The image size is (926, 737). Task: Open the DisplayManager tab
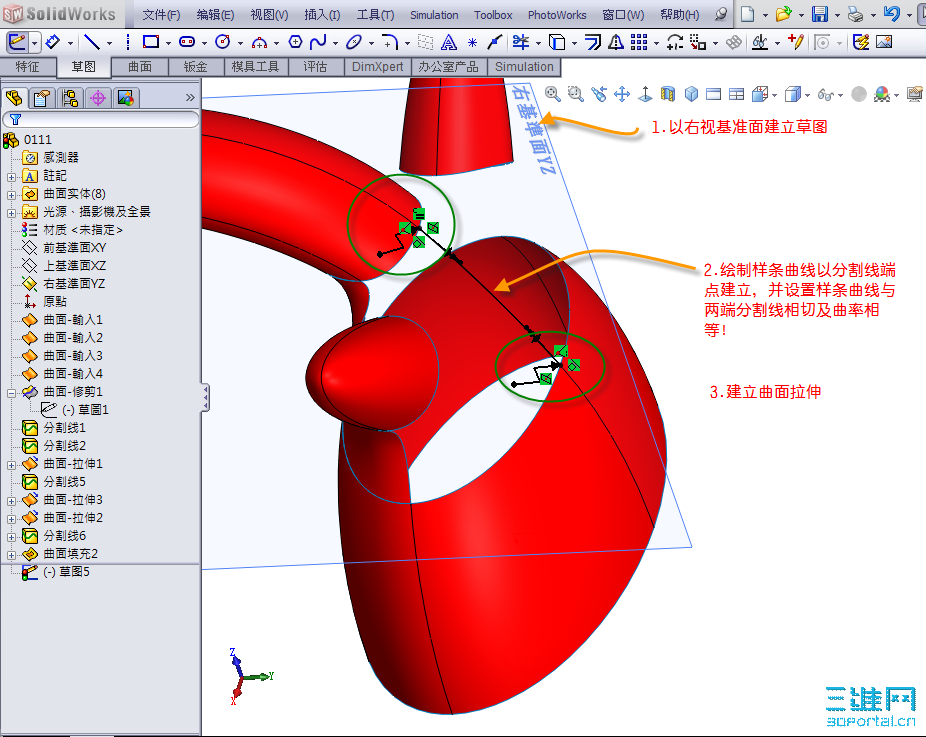[x=126, y=98]
